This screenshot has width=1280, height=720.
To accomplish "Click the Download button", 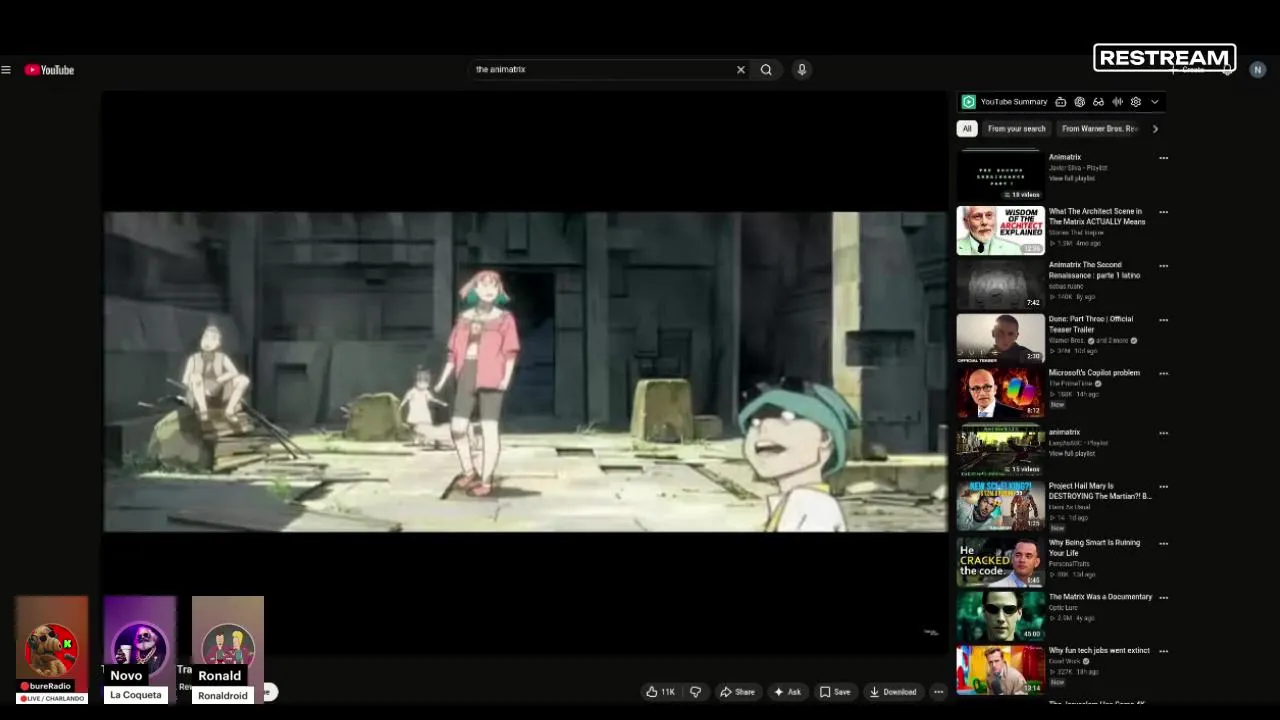I will point(893,692).
